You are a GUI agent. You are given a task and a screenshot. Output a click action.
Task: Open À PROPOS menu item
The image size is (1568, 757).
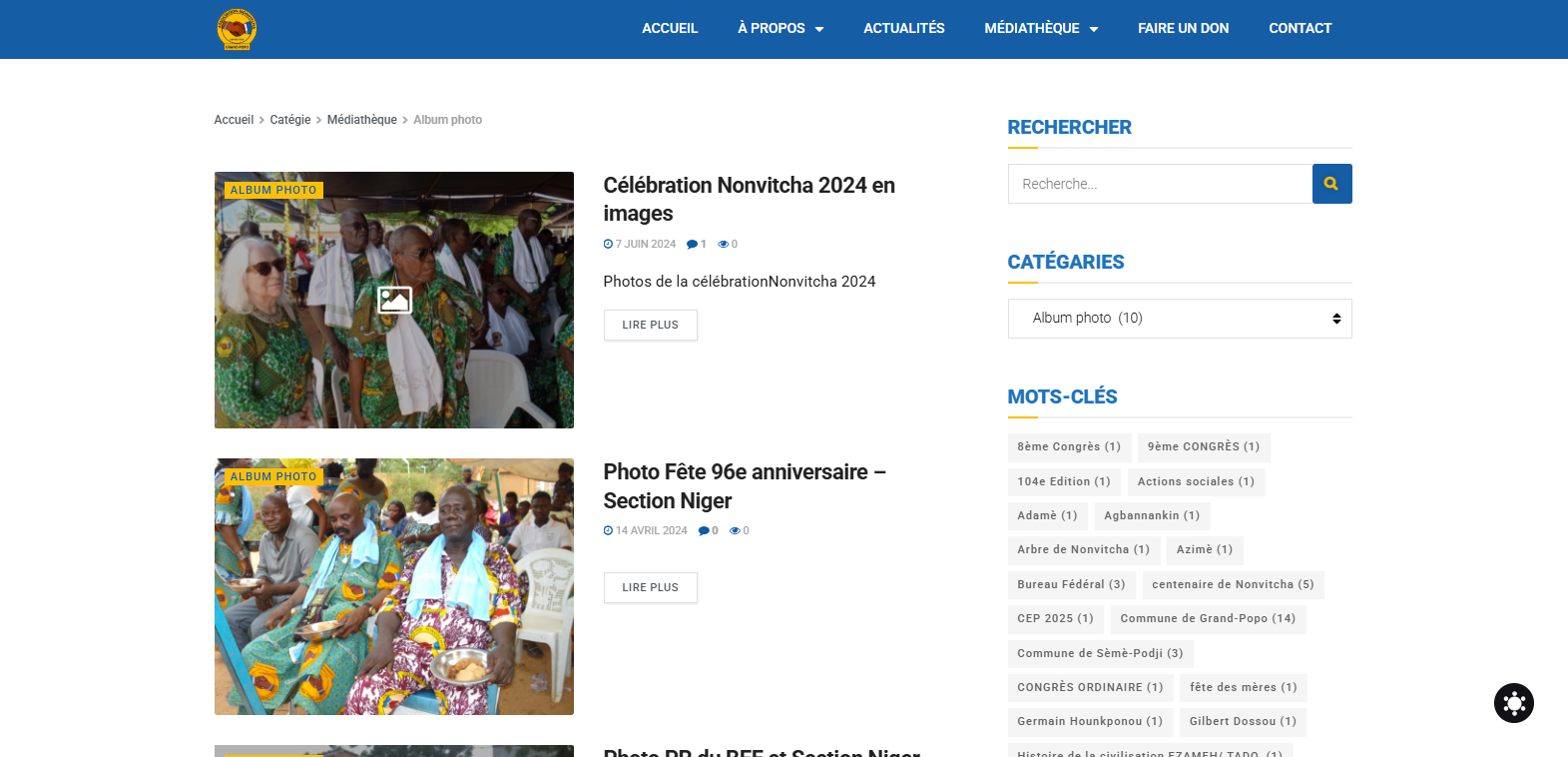click(x=771, y=28)
